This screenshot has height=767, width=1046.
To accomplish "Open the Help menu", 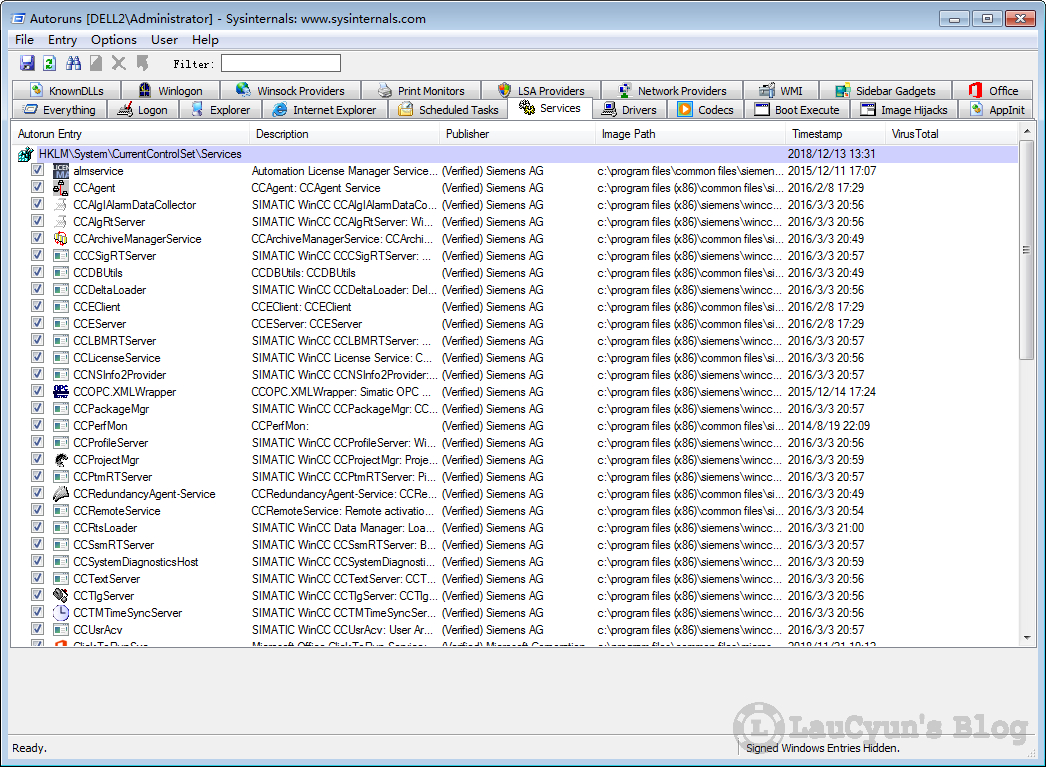I will (x=205, y=40).
